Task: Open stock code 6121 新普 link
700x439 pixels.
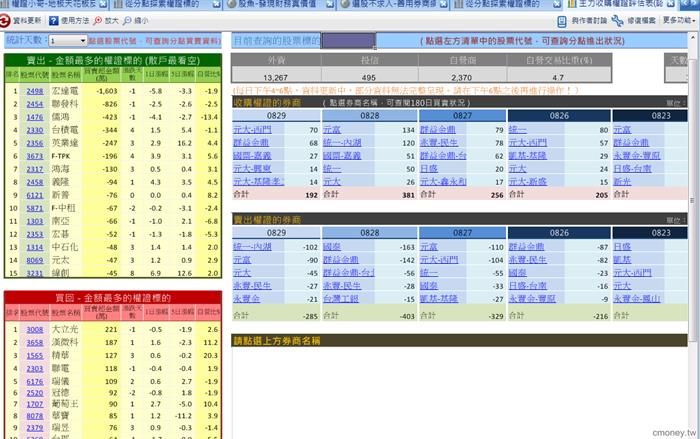Action: 34,195
